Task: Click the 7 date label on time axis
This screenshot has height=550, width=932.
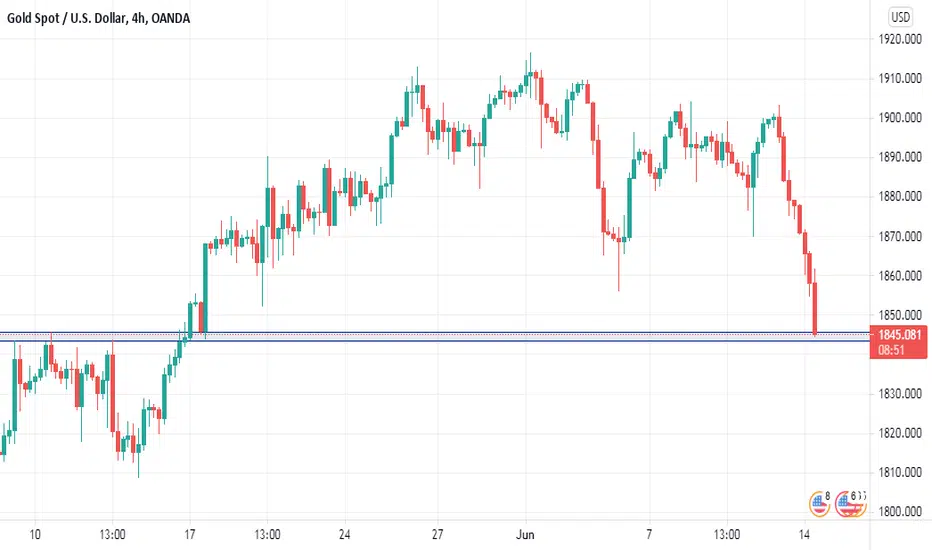Action: (649, 535)
